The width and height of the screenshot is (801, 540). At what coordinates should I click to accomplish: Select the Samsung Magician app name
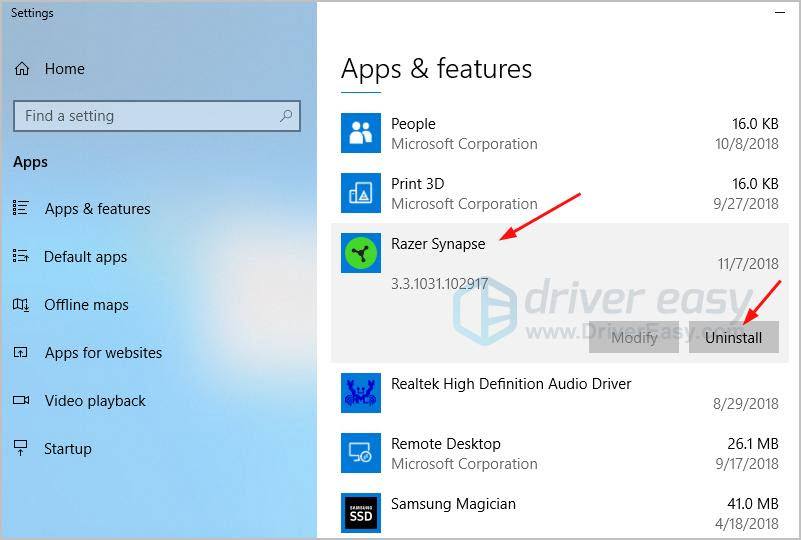pyautogui.click(x=453, y=504)
